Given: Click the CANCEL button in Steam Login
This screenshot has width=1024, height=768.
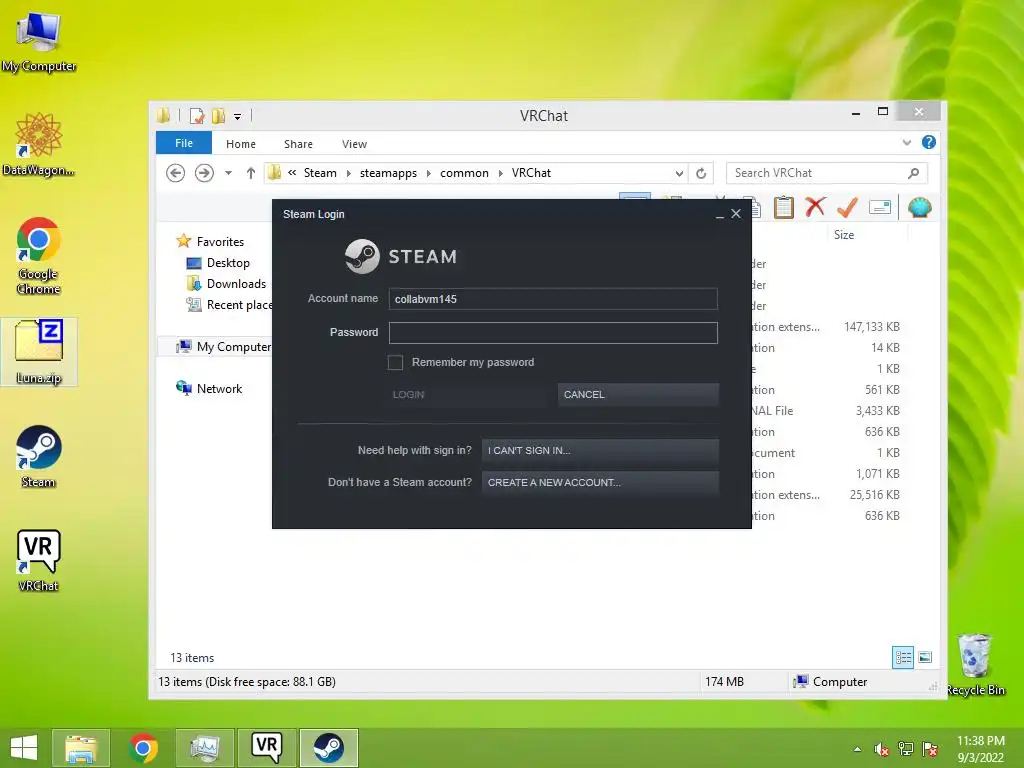Looking at the screenshot, I should coord(638,394).
